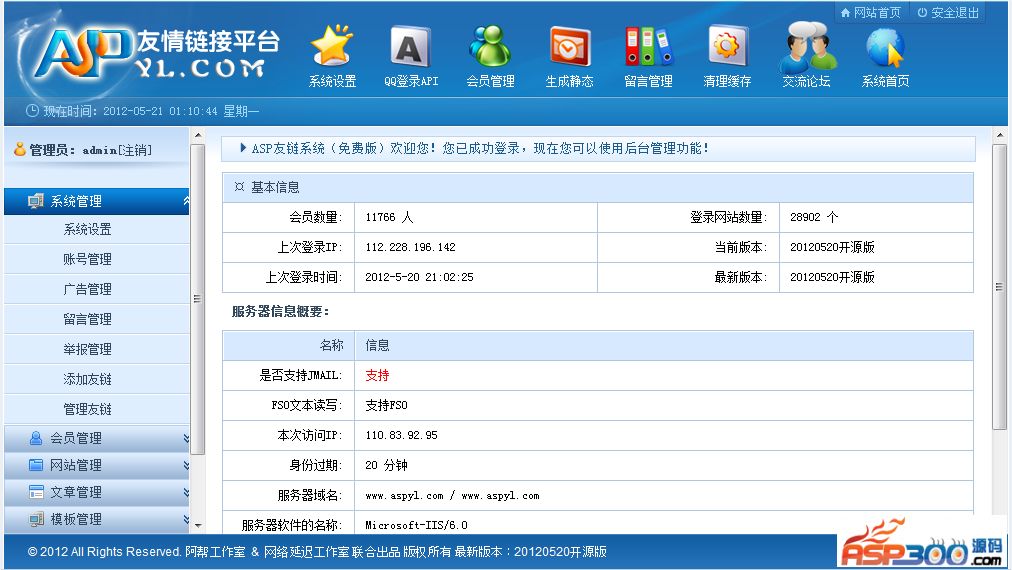
Task: Open 举报管理 in the sidebar
Action: 87,349
